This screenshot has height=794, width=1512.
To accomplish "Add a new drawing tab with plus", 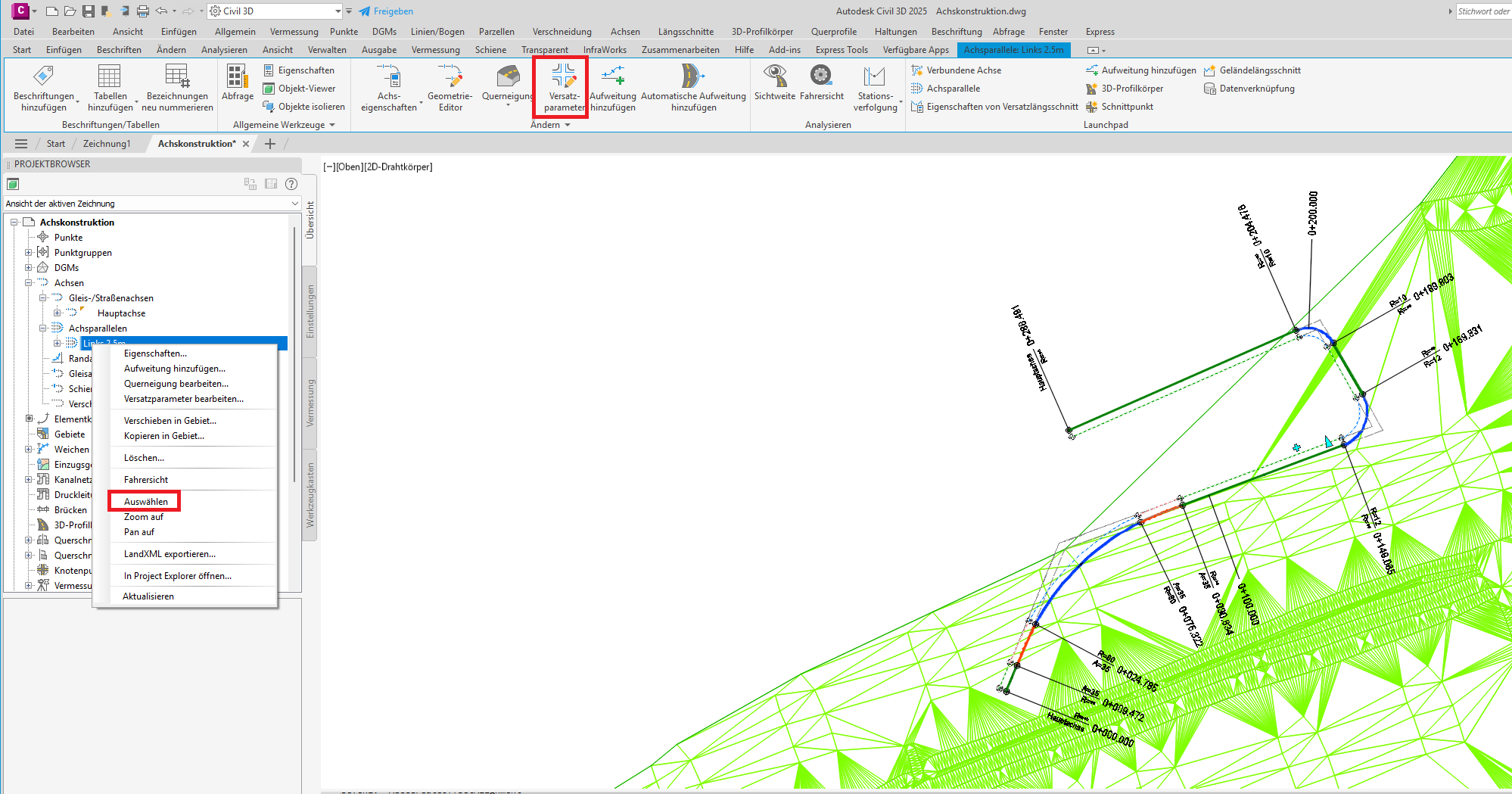I will (270, 144).
